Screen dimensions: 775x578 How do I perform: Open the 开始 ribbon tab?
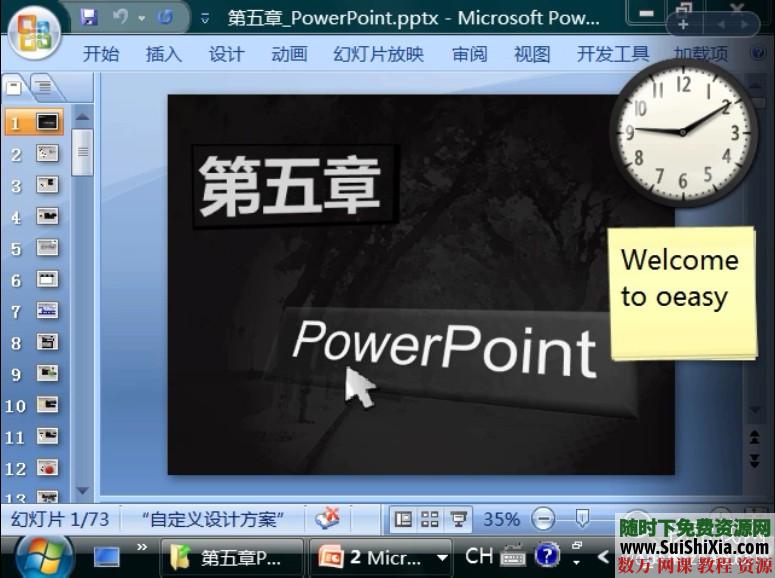[101, 53]
